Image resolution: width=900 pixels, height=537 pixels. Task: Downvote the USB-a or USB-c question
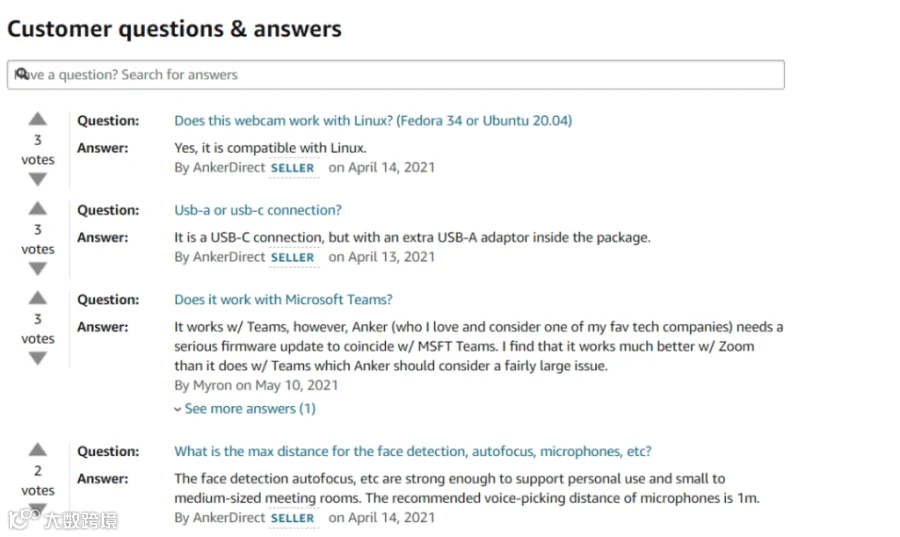click(37, 269)
